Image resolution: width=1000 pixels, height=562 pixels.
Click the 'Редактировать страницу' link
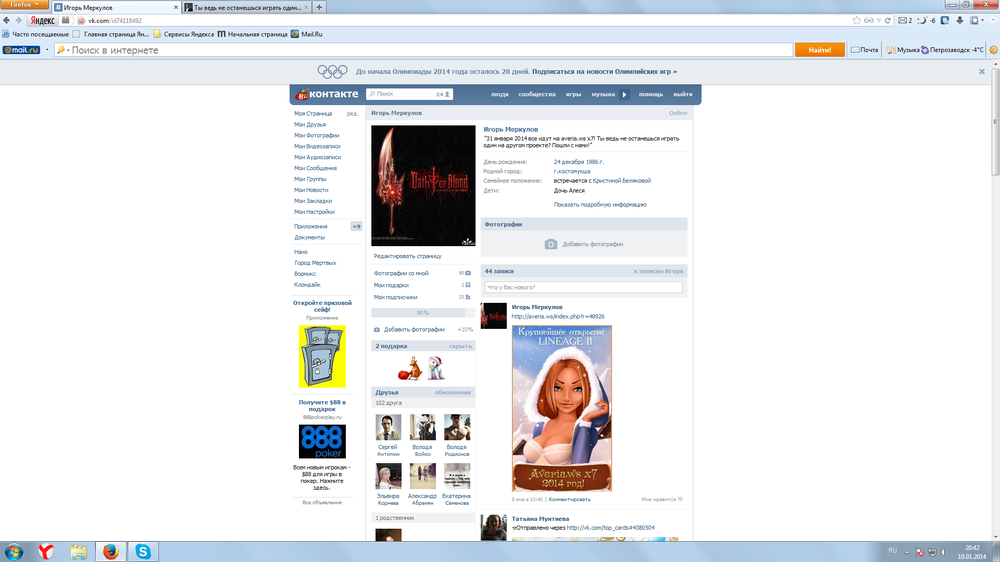(x=407, y=256)
